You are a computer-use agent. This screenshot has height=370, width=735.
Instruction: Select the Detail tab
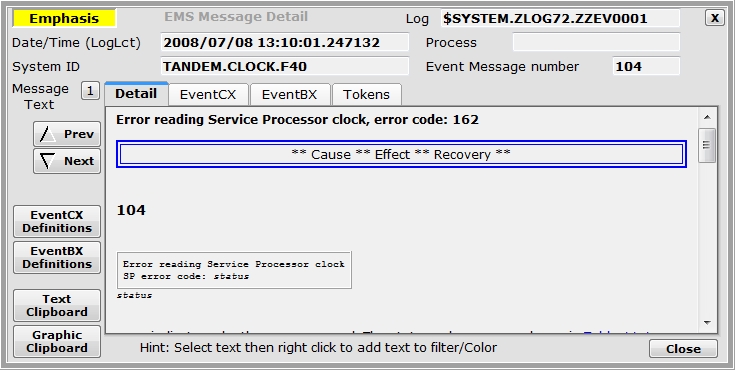click(136, 94)
